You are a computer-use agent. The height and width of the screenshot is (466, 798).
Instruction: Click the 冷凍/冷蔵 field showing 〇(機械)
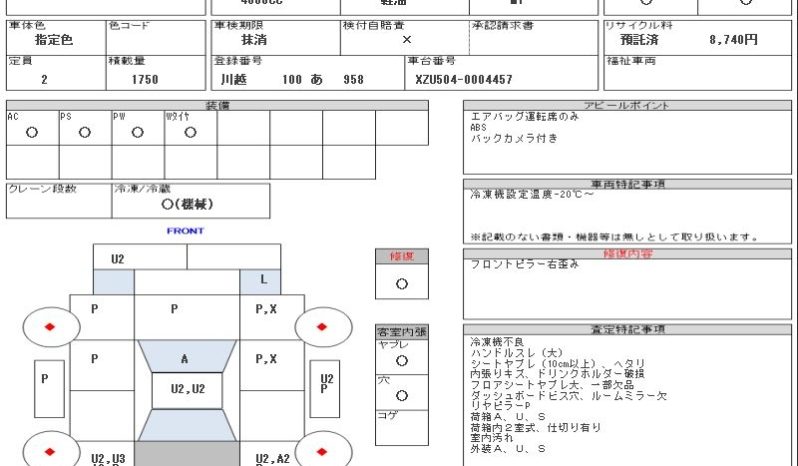(x=191, y=201)
